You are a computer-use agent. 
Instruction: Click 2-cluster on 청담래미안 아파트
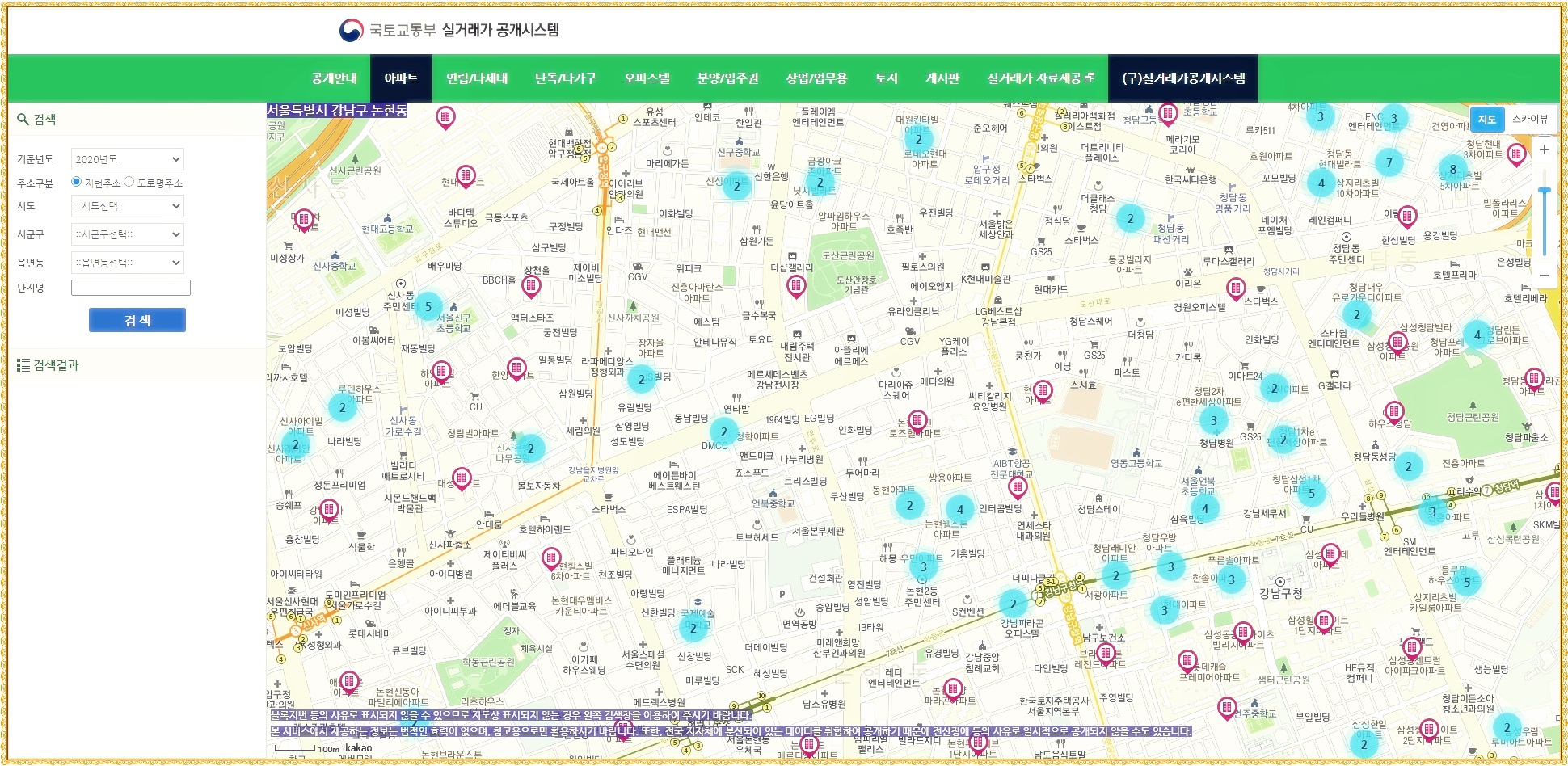coord(1116,575)
